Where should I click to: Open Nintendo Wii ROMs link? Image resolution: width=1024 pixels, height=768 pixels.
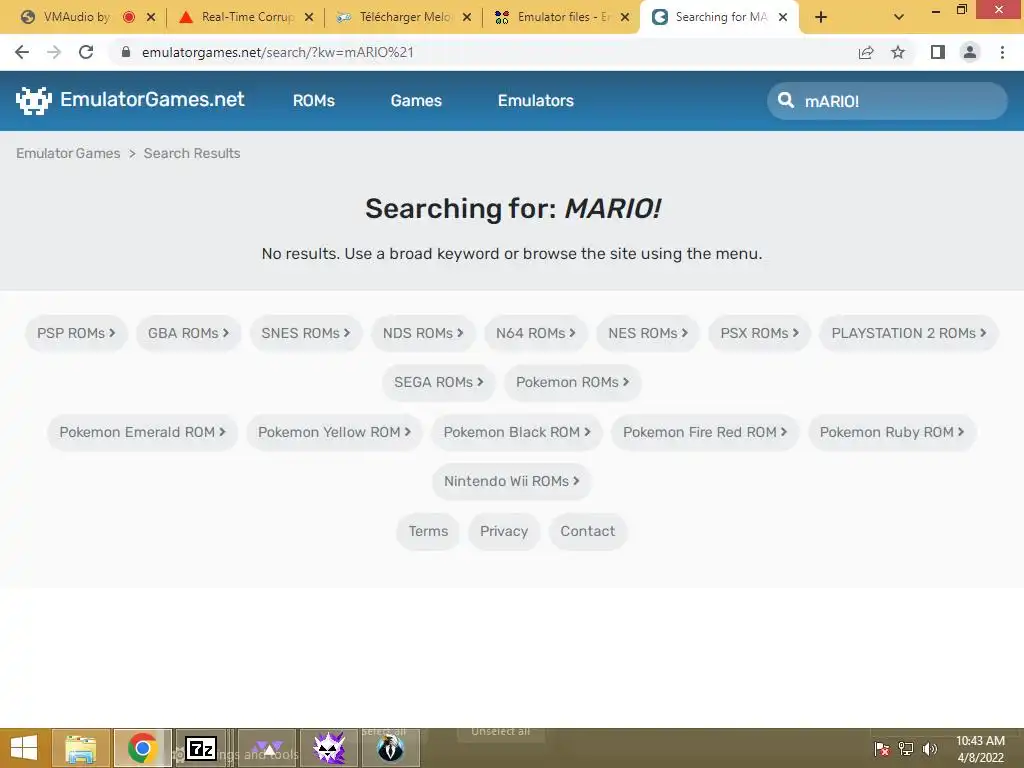click(511, 481)
